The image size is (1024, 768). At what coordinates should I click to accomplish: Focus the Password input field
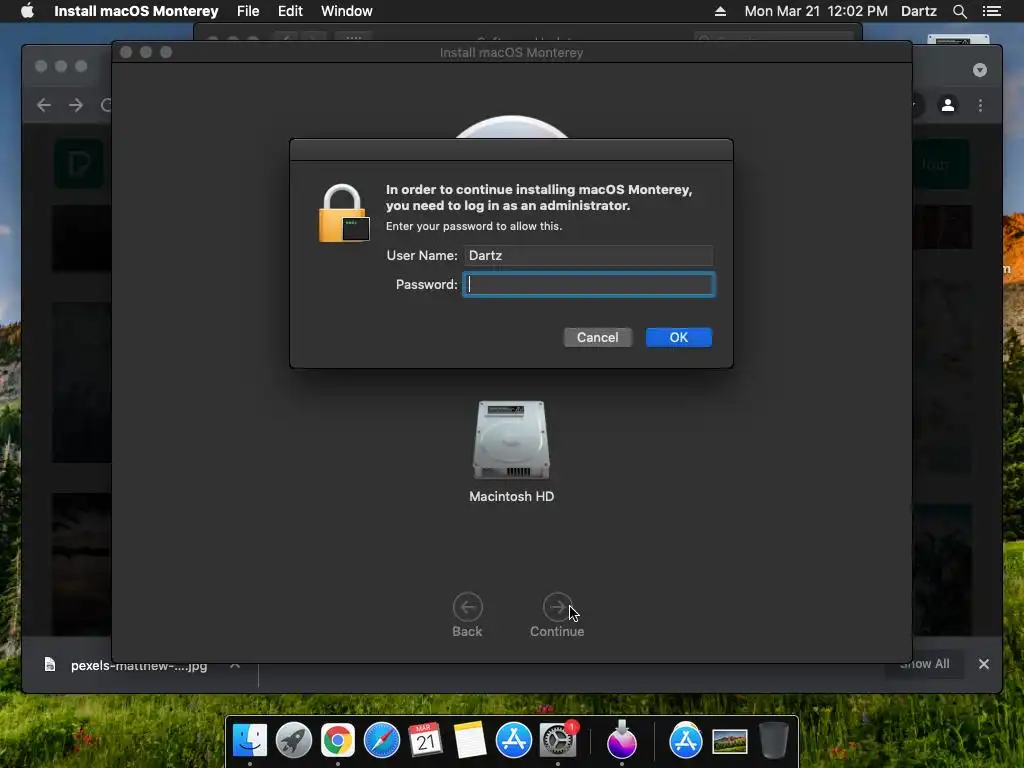pyautogui.click(x=588, y=284)
